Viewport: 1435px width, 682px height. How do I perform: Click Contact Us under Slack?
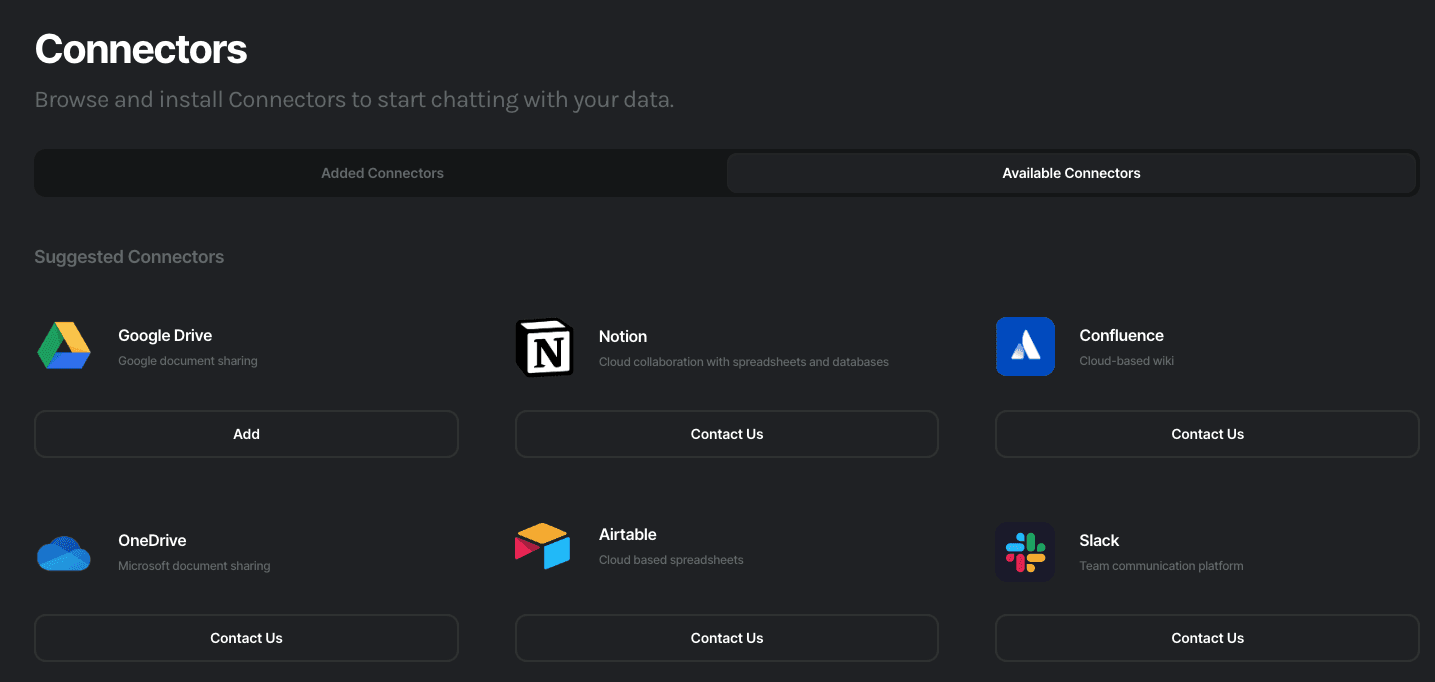click(1207, 637)
